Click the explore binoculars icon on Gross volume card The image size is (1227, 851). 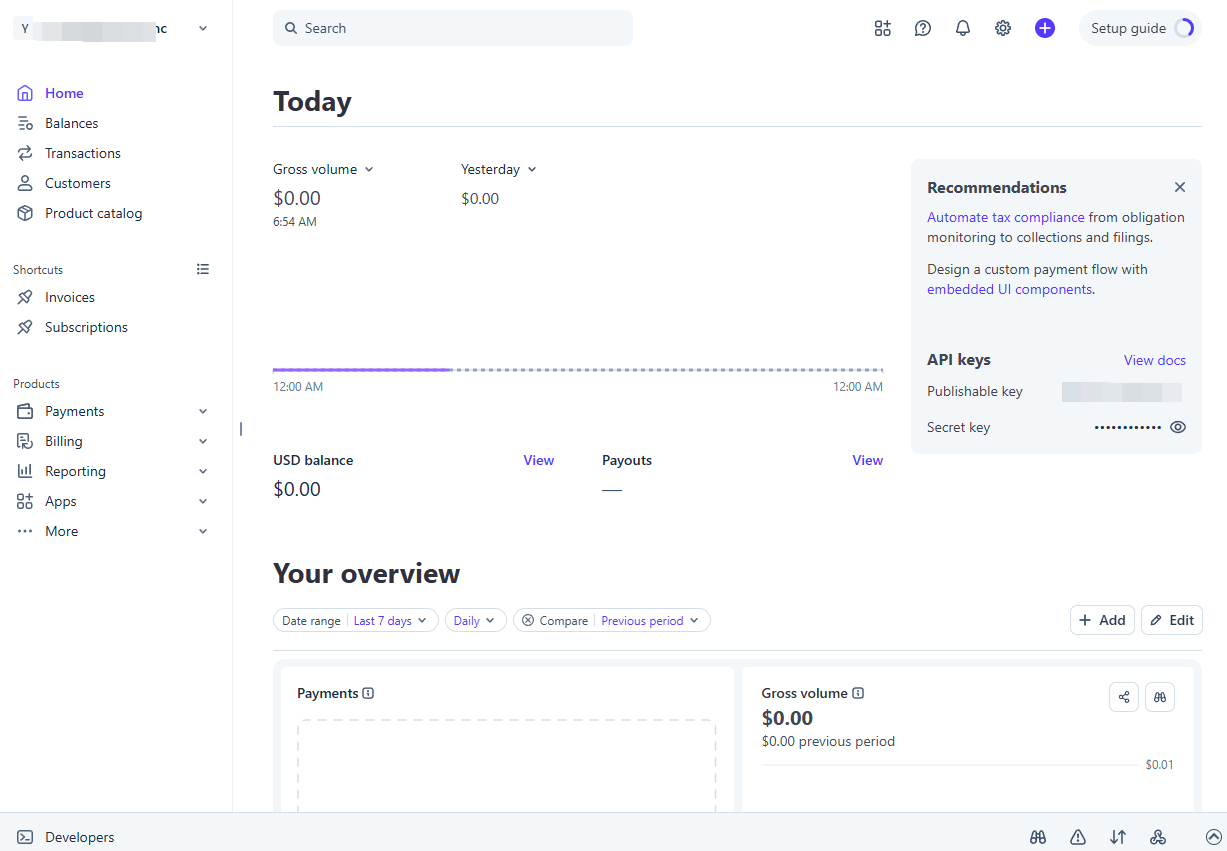tap(1160, 697)
